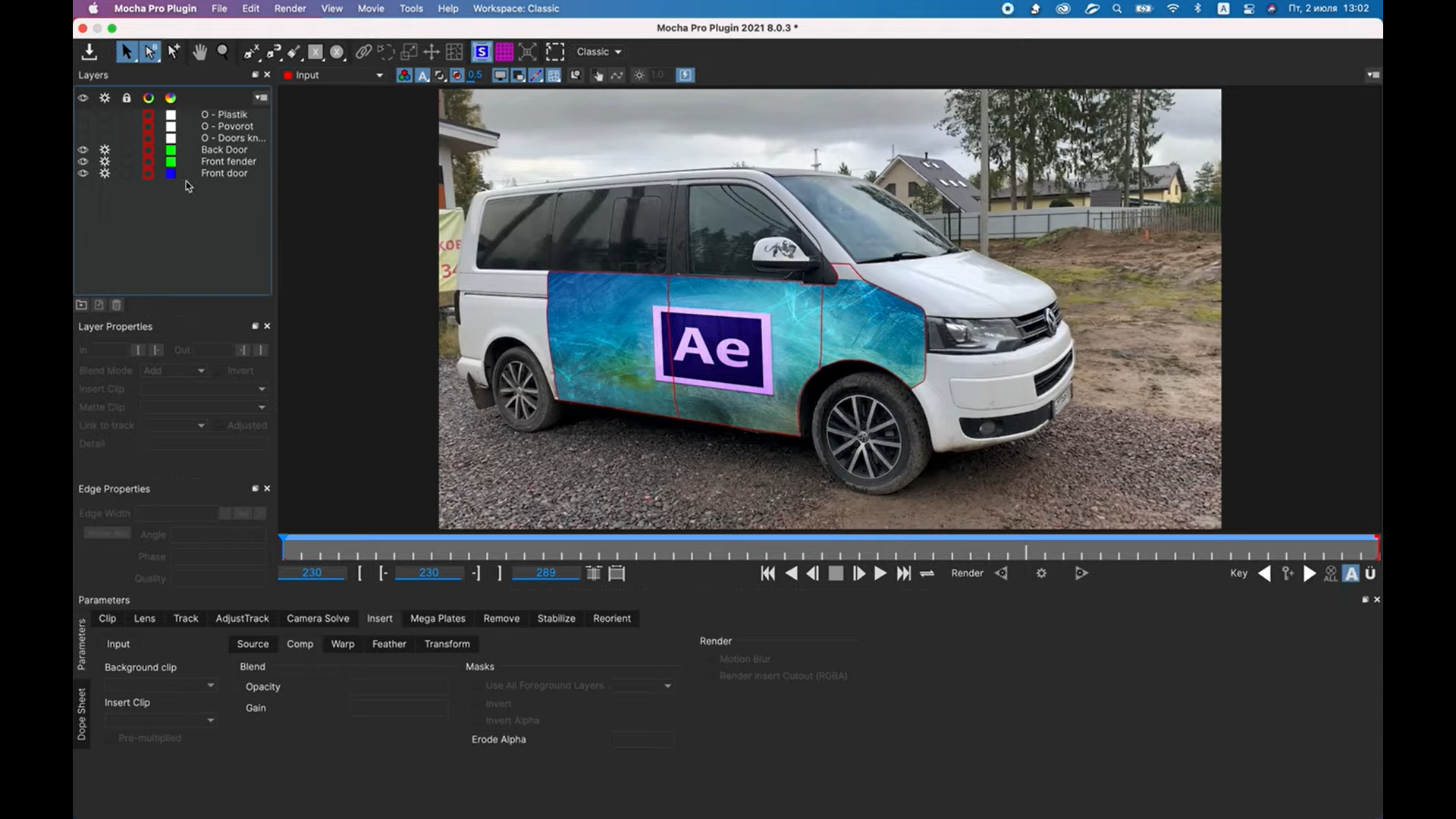This screenshot has width=1456, height=819.
Task: Open the Layers panel options menu arrow
Action: (x=261, y=97)
